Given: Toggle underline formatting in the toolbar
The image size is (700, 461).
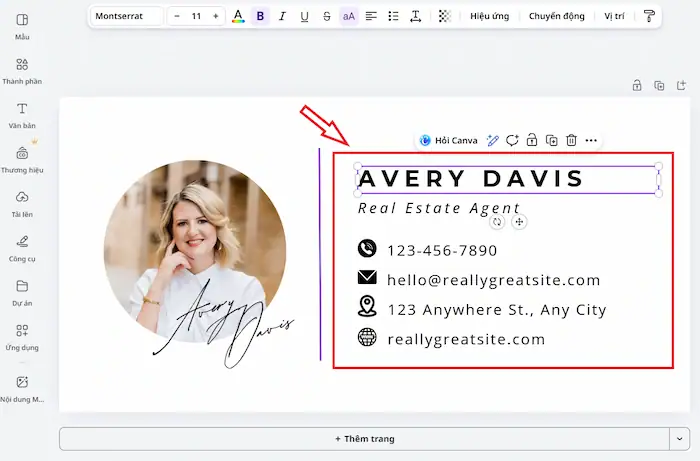Looking at the screenshot, I should tap(304, 16).
